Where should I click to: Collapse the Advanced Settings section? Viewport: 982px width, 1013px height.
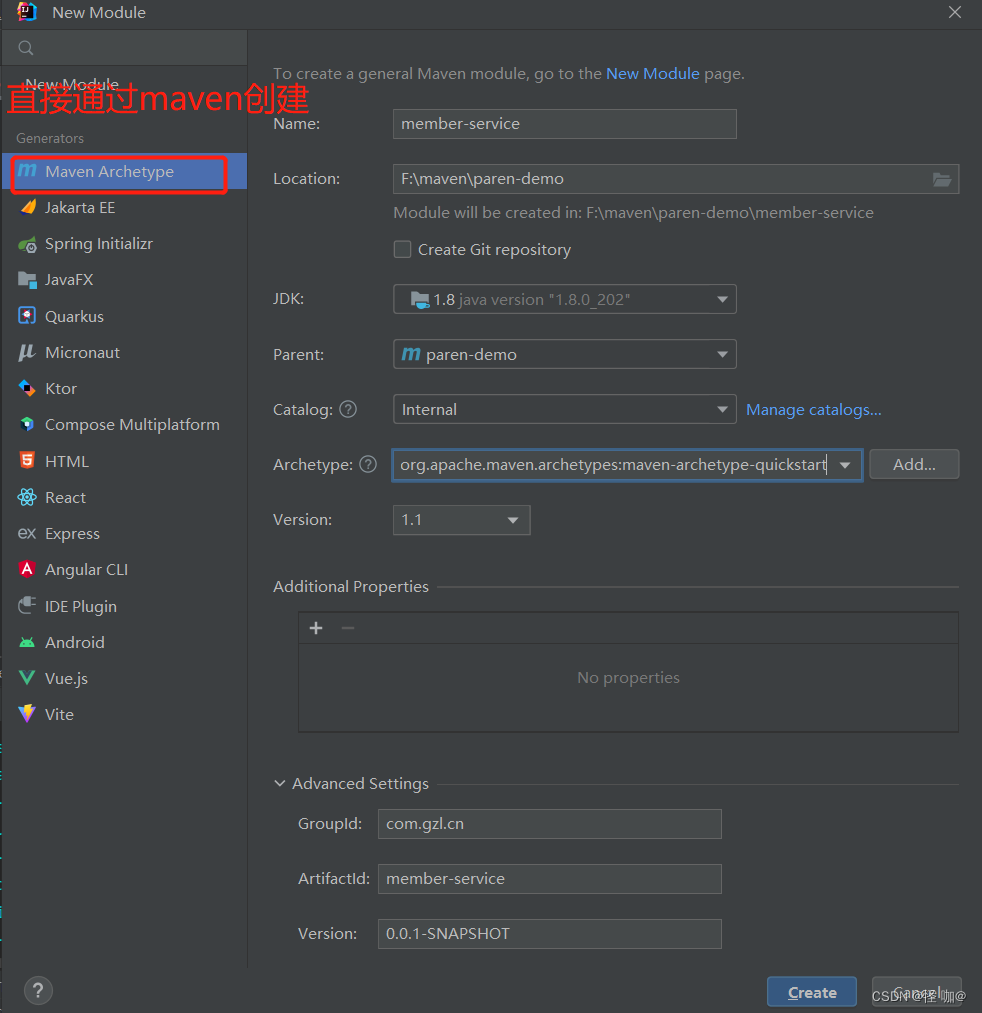(x=280, y=783)
